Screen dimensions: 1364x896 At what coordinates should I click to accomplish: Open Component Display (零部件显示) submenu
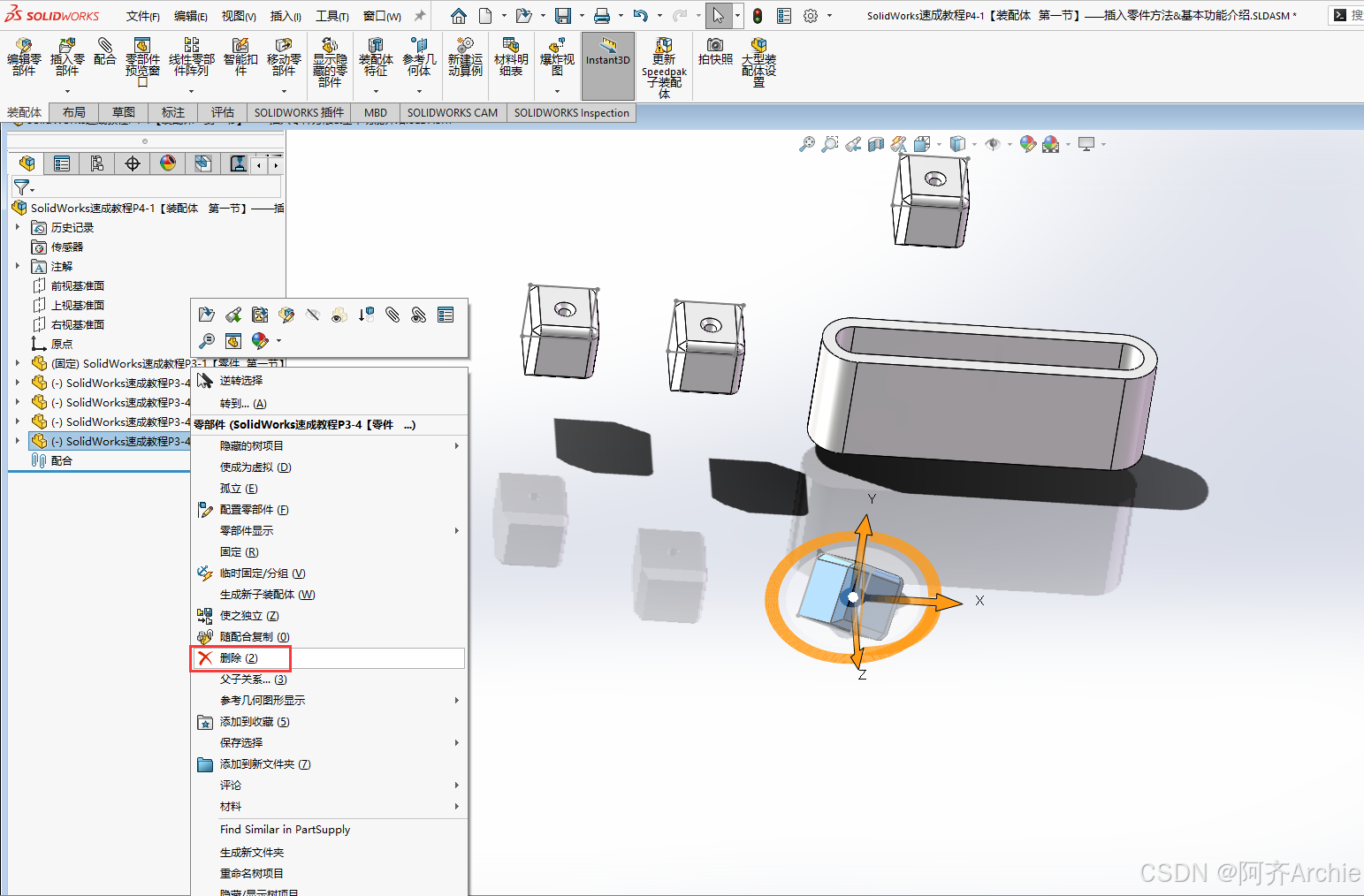click(x=330, y=531)
